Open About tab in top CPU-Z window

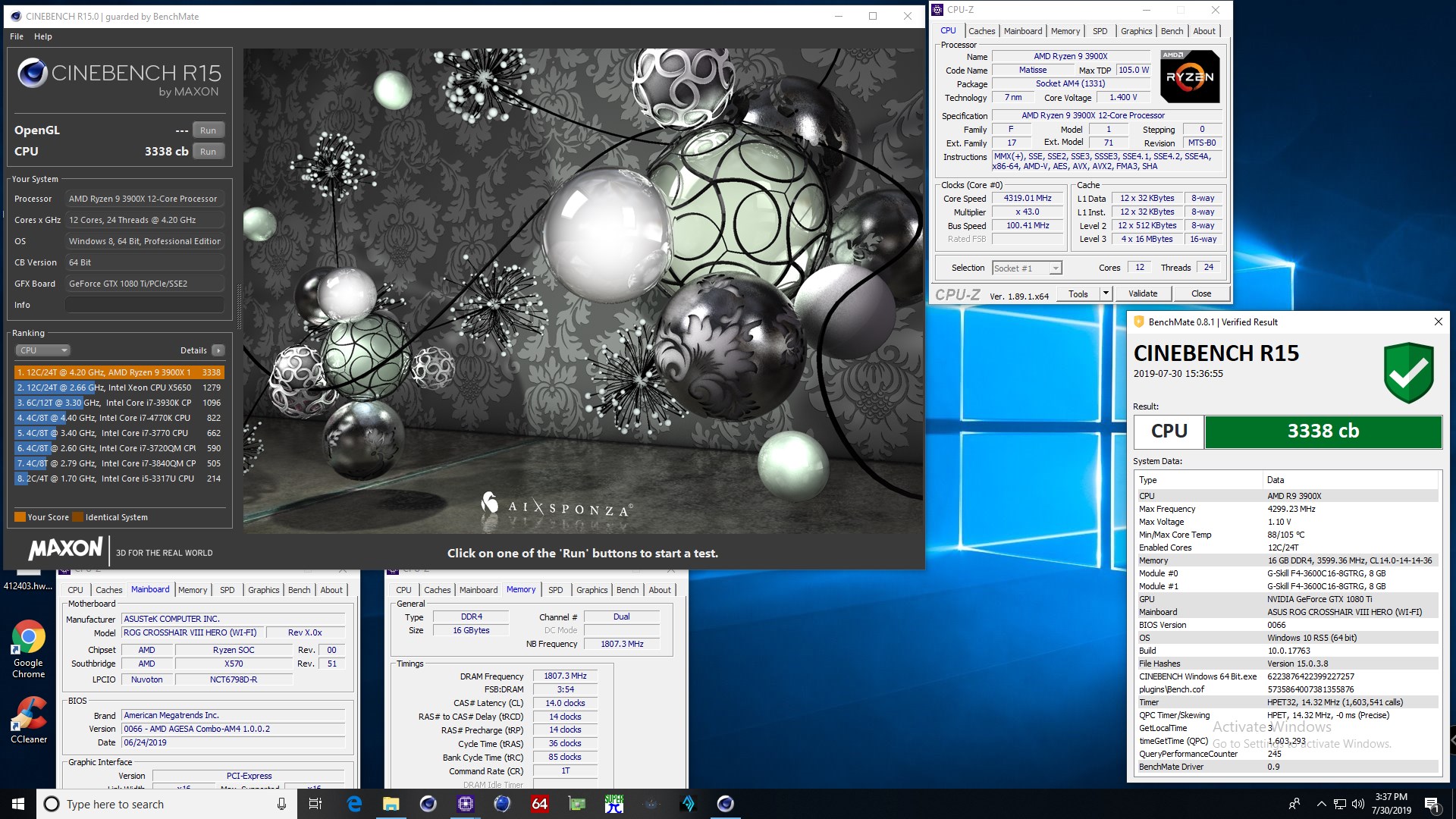point(1204,31)
